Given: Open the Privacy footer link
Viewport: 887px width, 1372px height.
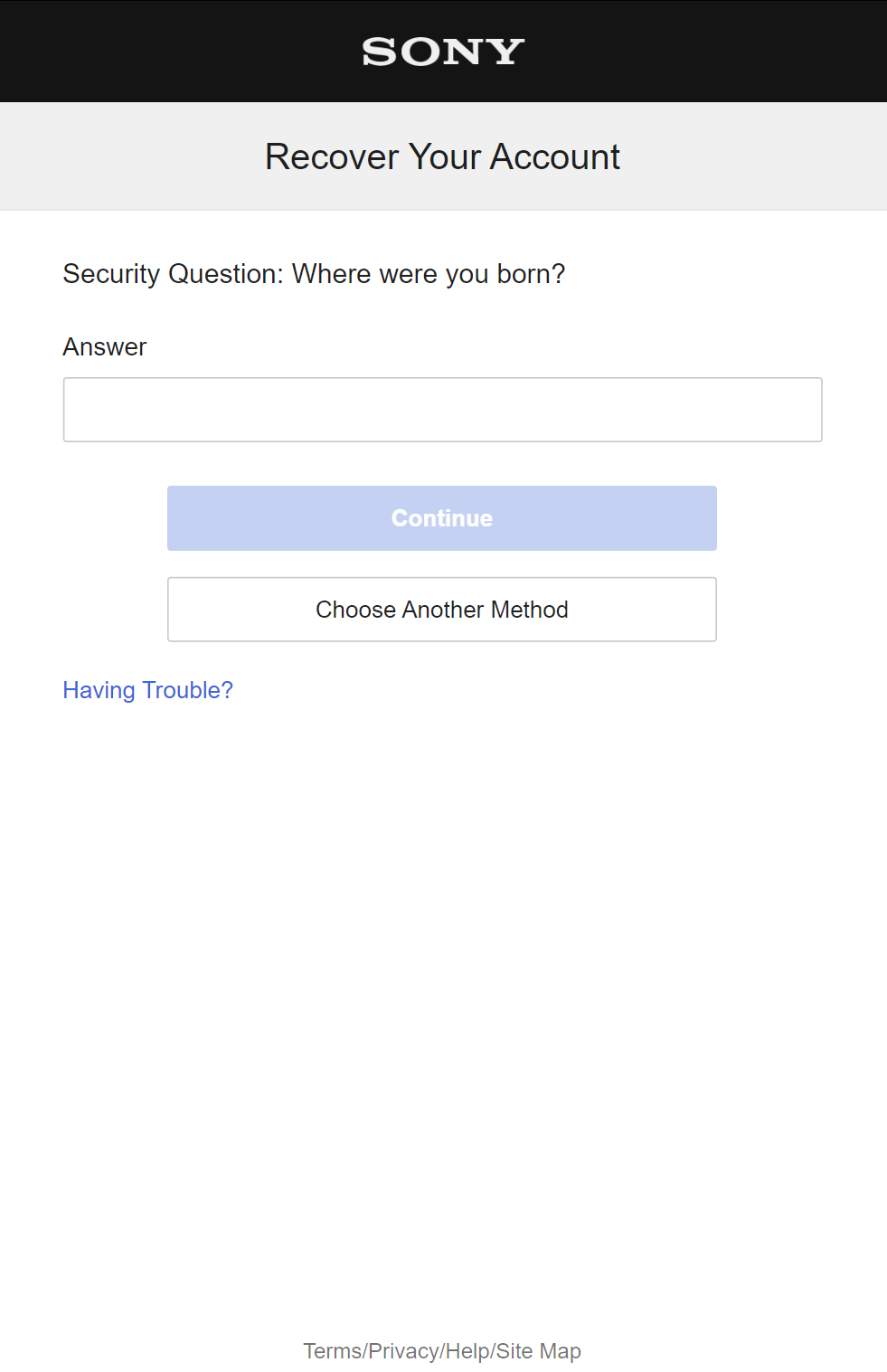Looking at the screenshot, I should (403, 1351).
